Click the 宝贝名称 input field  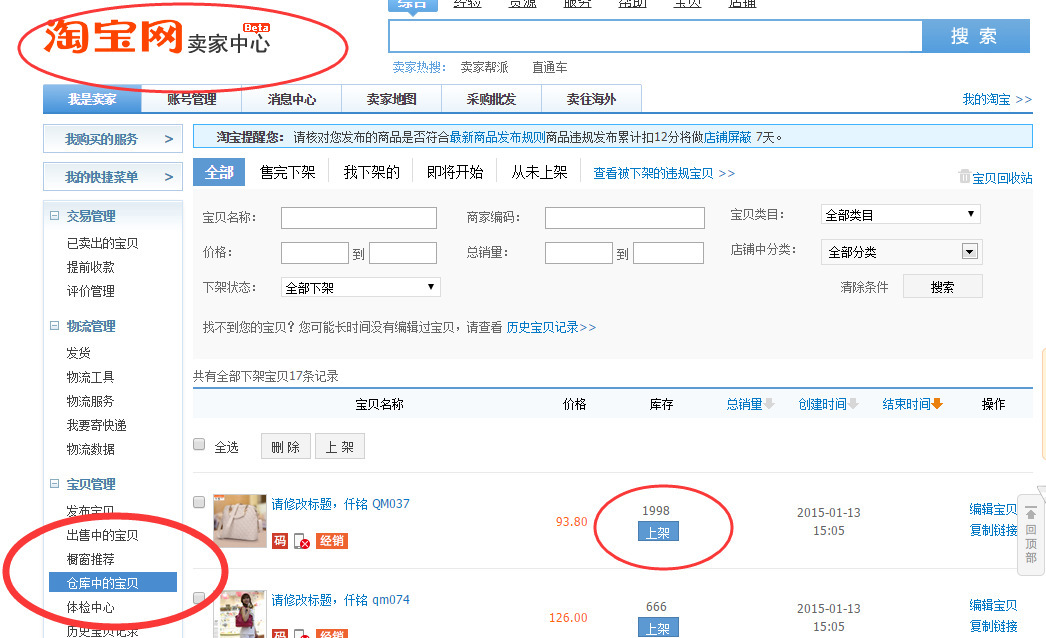359,218
